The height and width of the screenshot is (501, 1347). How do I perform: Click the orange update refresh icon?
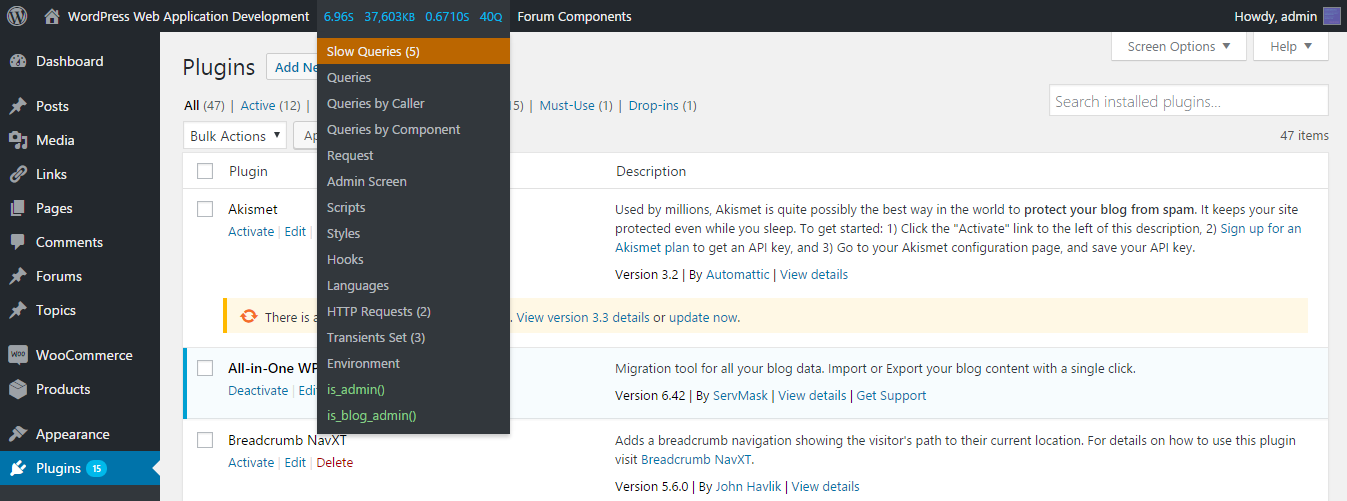[249, 317]
